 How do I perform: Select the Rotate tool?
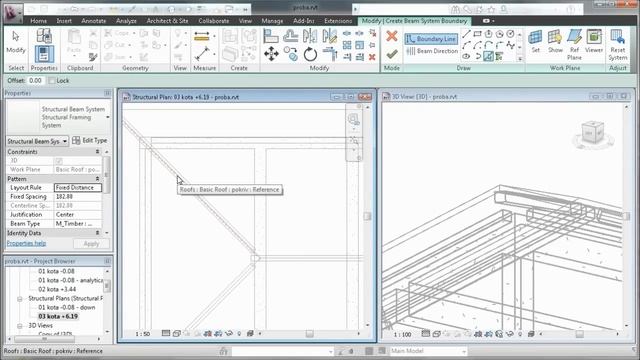tap(310, 53)
